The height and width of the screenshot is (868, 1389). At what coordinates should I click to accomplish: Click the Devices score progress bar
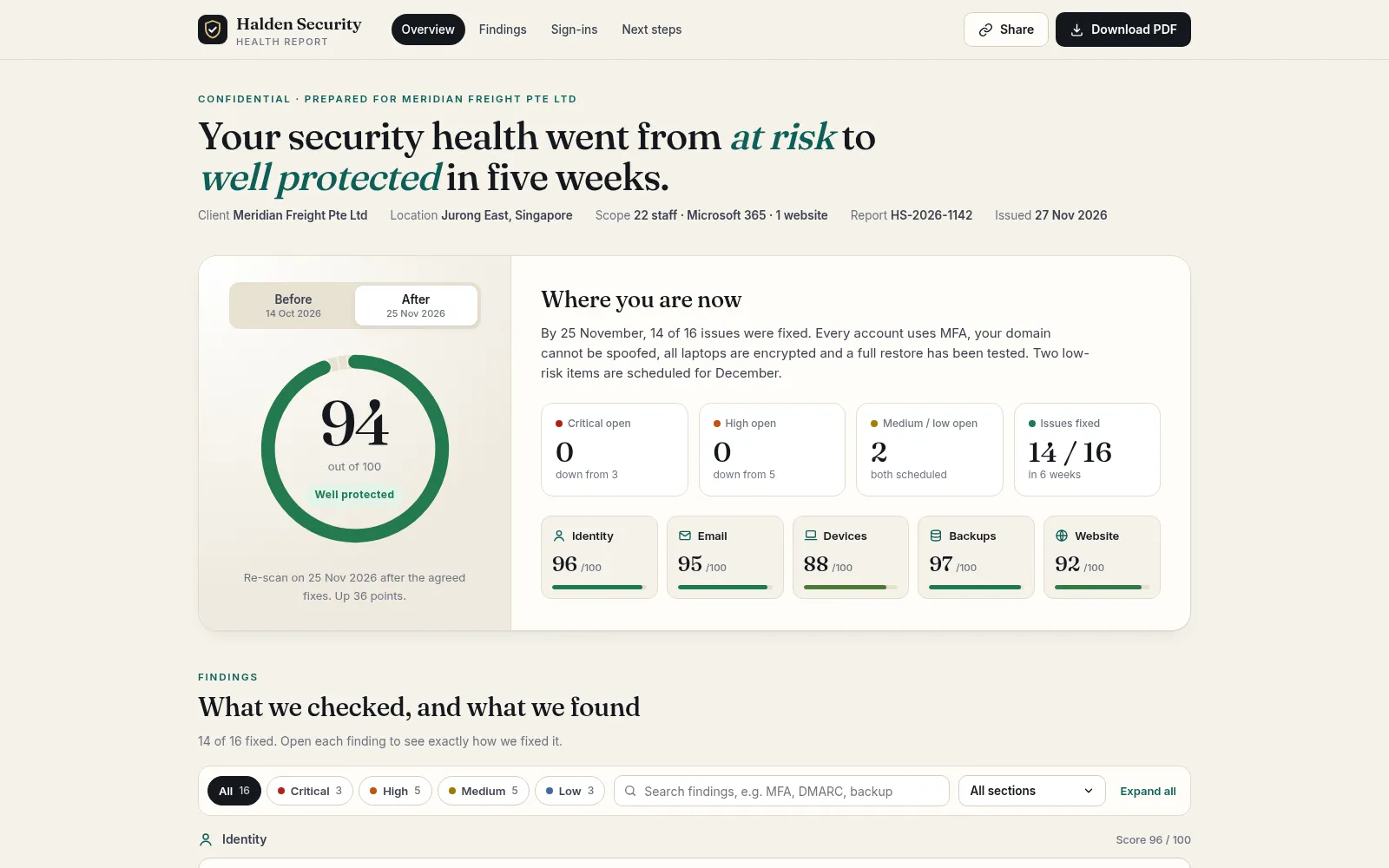point(851,588)
